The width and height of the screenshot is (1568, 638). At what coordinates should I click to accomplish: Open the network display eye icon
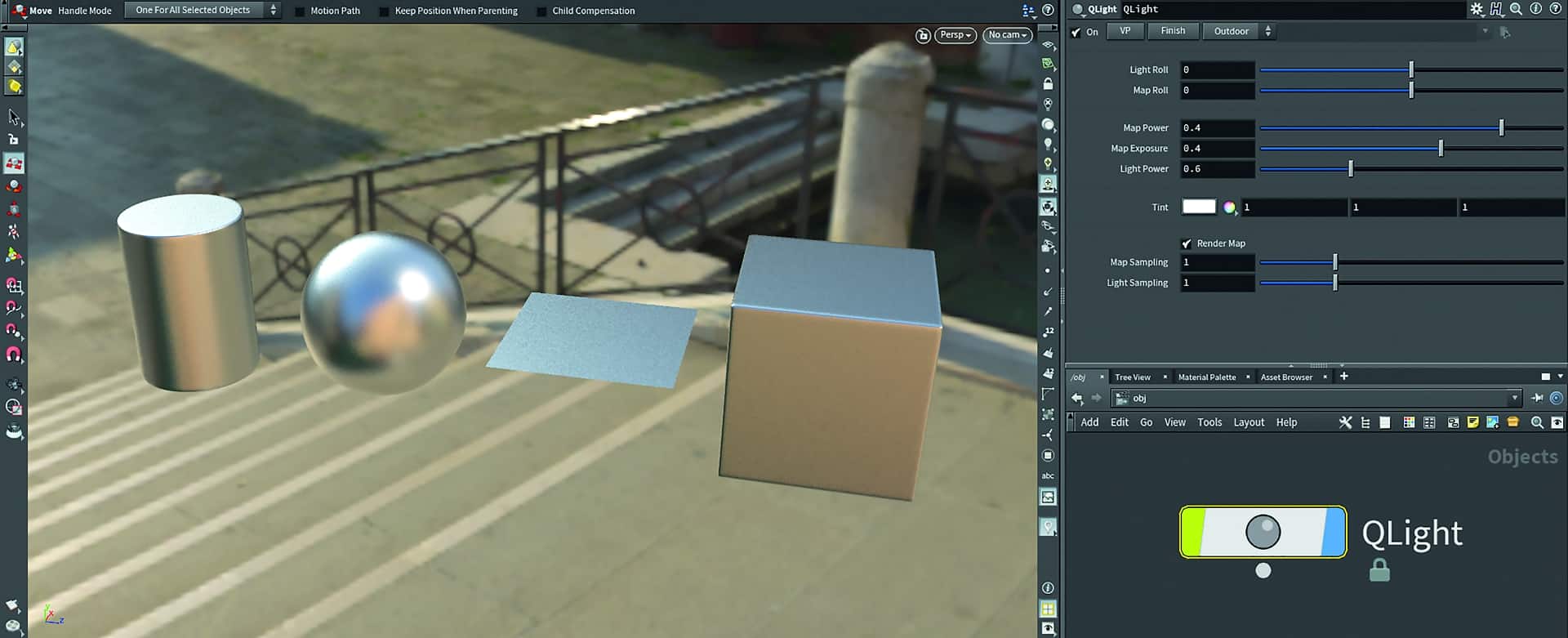1557,422
